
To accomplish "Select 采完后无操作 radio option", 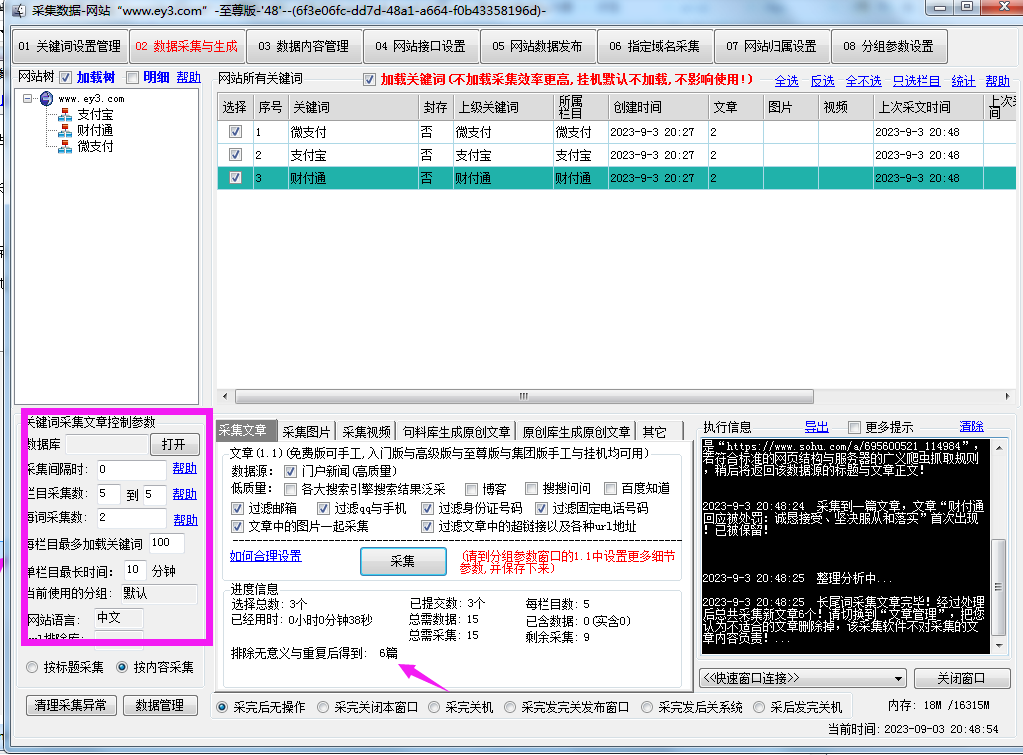I will pyautogui.click(x=222, y=707).
